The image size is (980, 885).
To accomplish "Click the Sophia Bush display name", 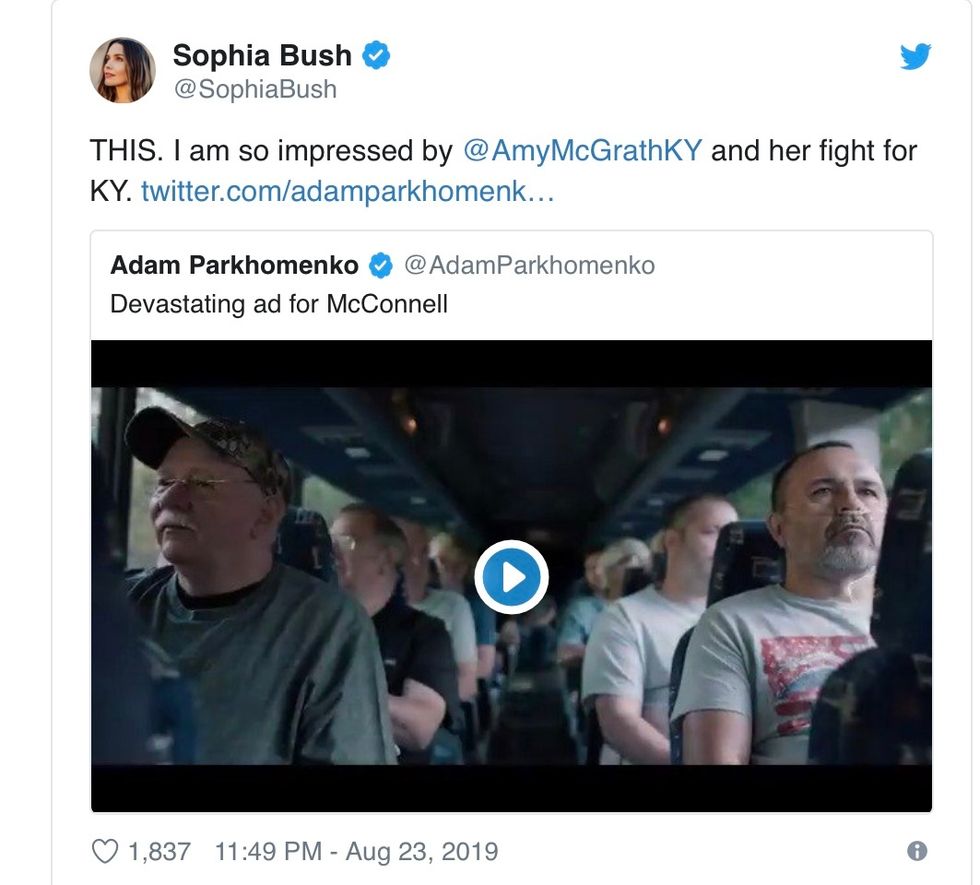I will [262, 56].
